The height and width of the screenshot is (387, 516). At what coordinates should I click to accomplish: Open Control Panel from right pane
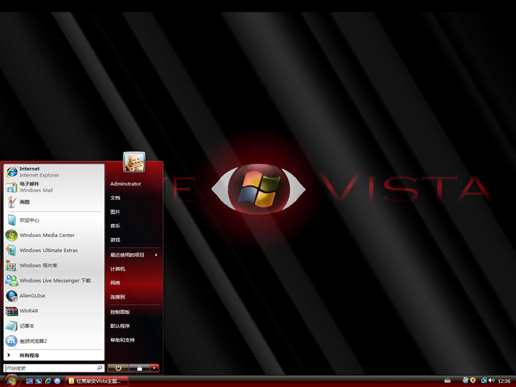tap(120, 312)
